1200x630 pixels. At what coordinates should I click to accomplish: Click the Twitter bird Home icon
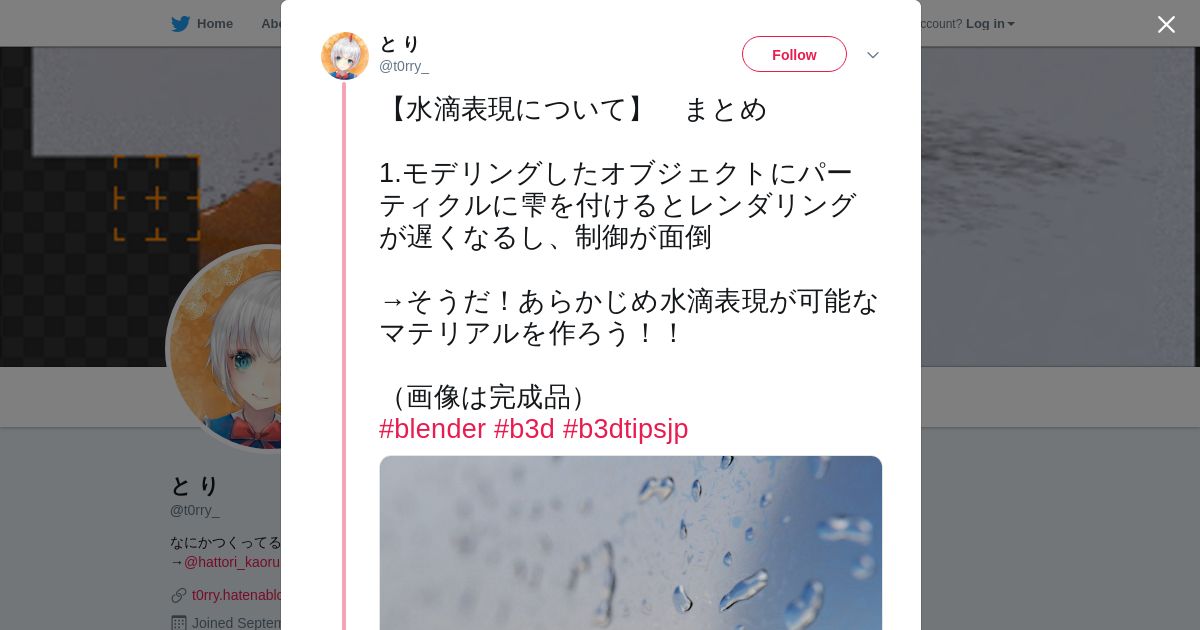180,24
